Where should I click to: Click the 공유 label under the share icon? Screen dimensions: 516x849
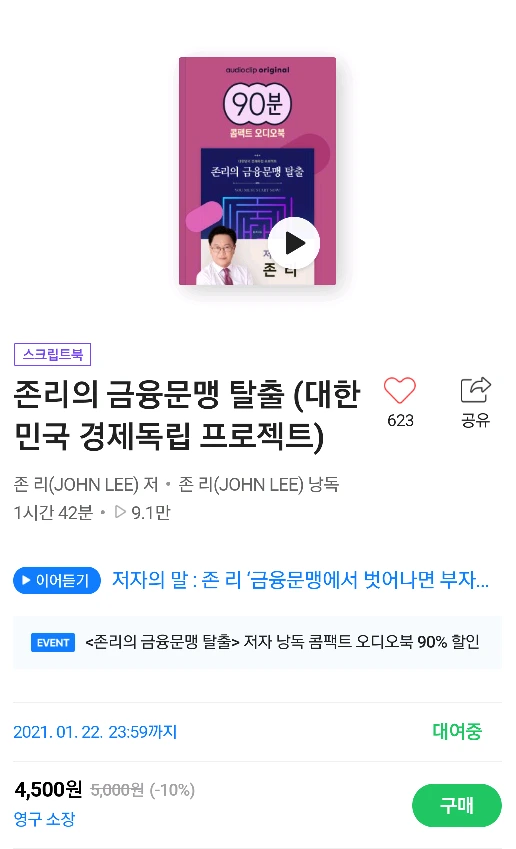[x=475, y=420]
